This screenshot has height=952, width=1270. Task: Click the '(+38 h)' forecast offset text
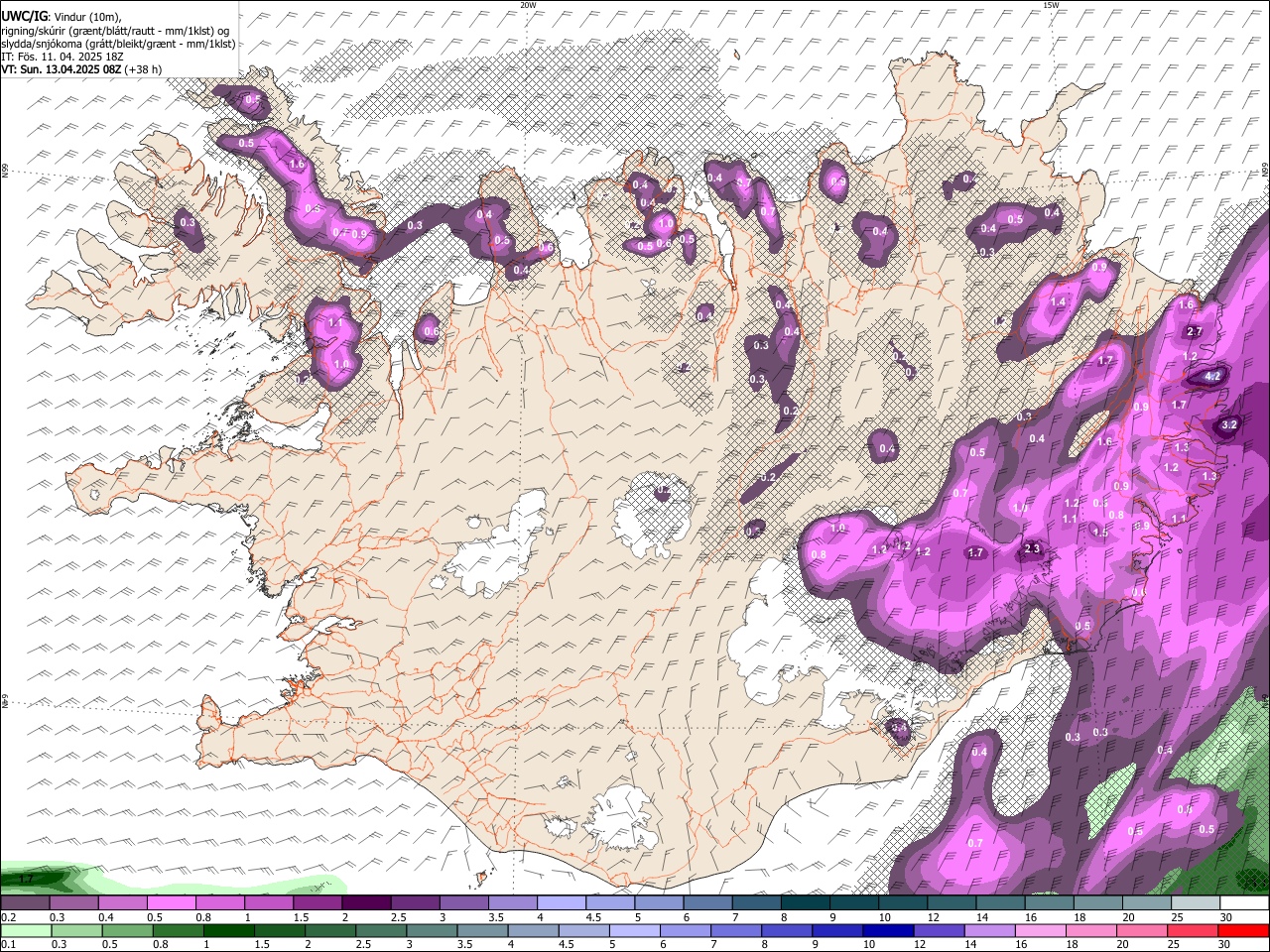143,69
